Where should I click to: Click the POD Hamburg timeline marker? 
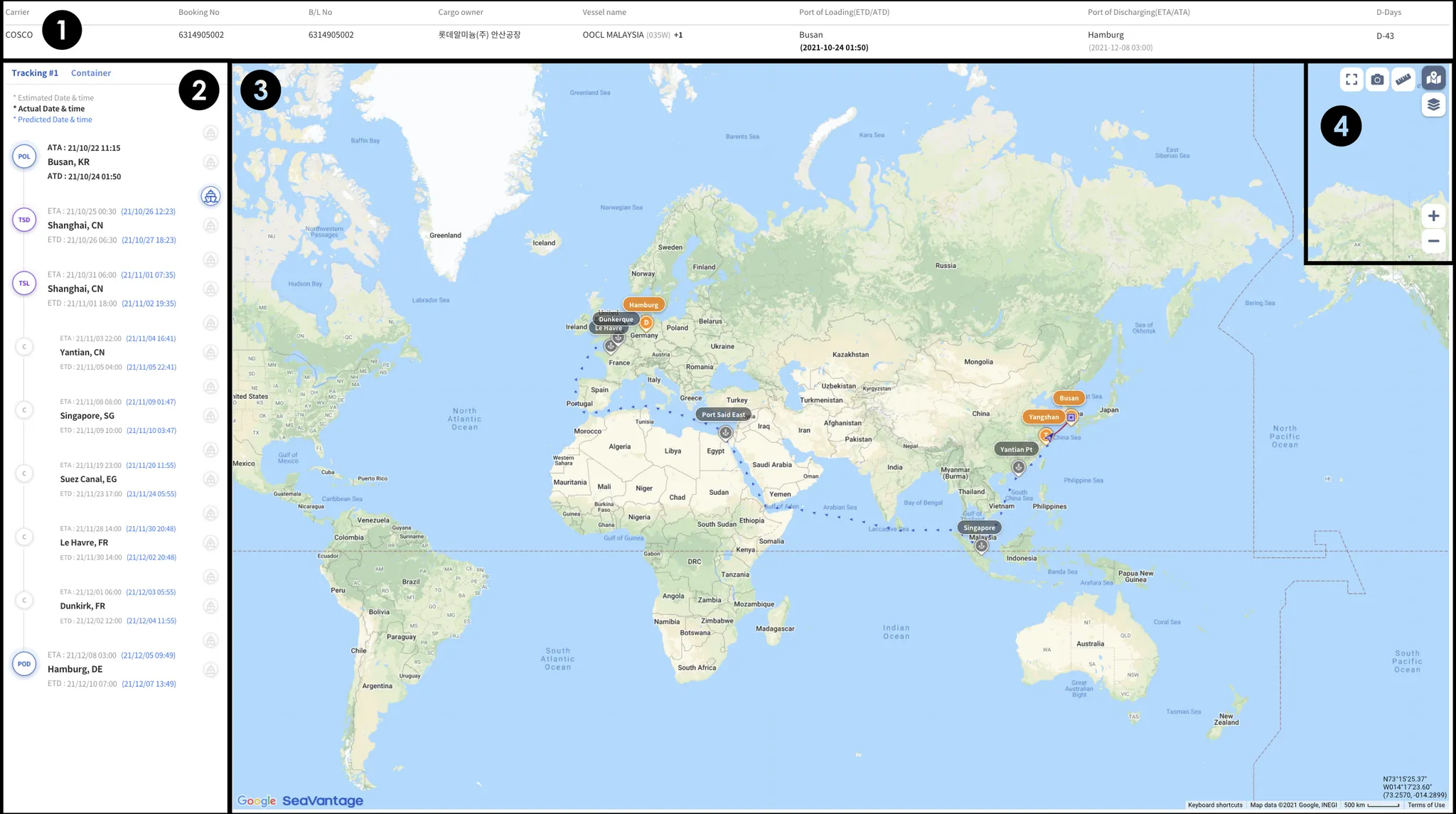click(24, 664)
